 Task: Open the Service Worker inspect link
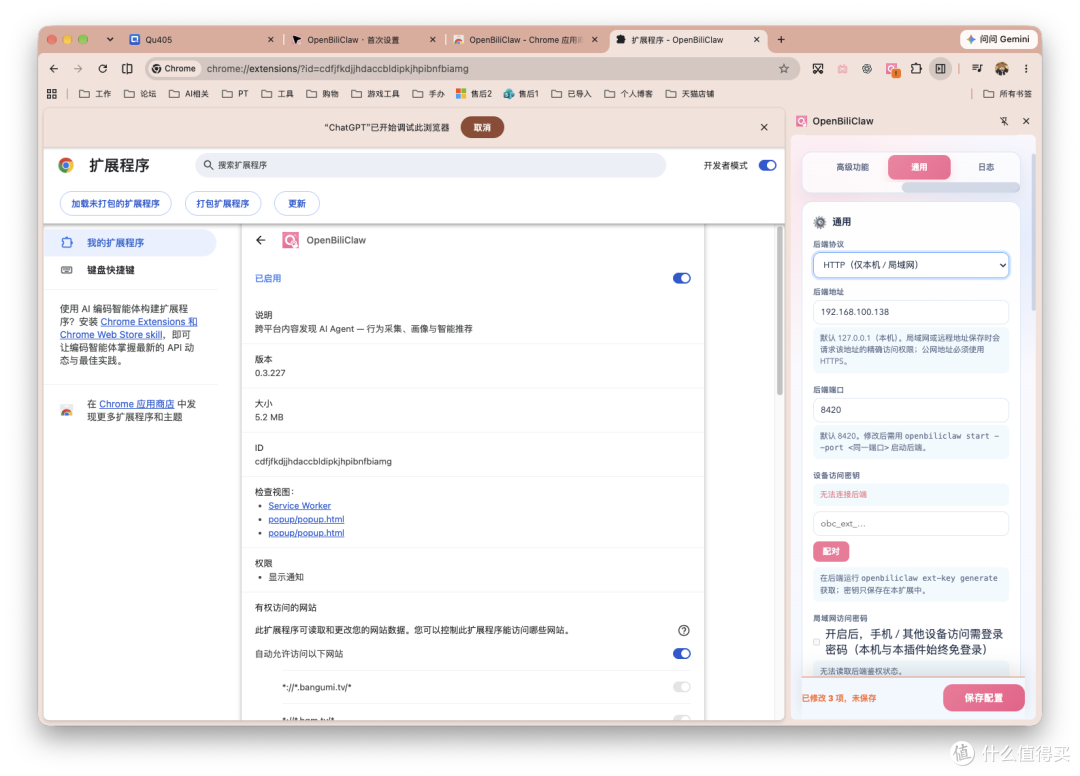(299, 505)
